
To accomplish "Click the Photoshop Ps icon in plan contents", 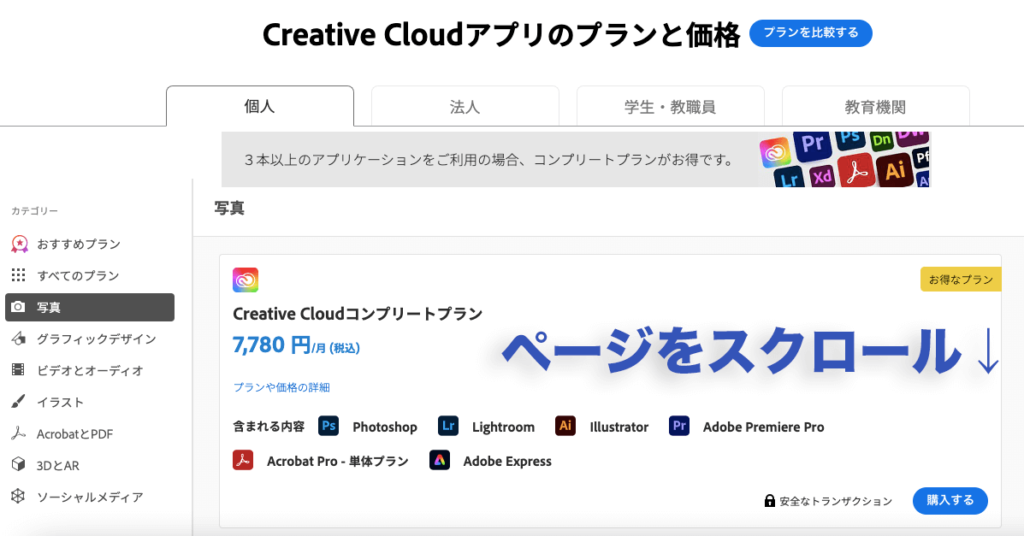I will (328, 426).
